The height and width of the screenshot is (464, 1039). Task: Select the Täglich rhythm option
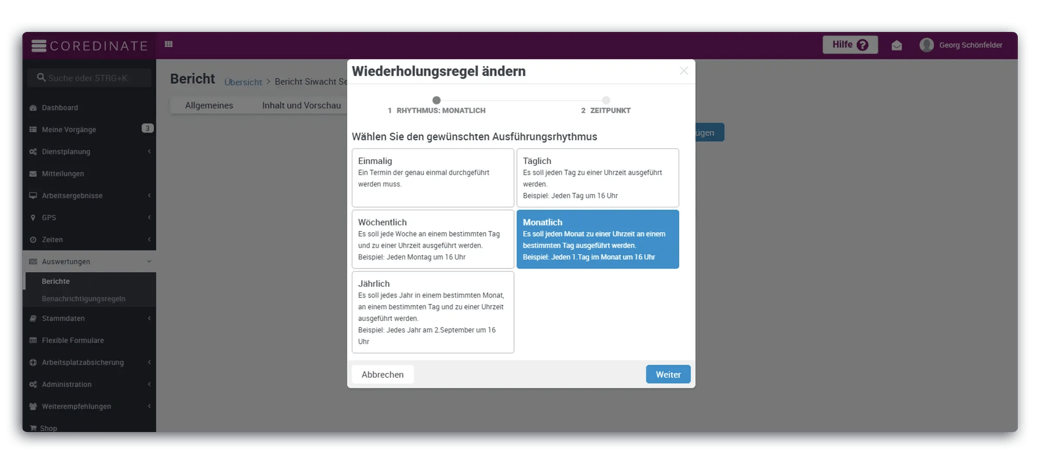tap(597, 178)
